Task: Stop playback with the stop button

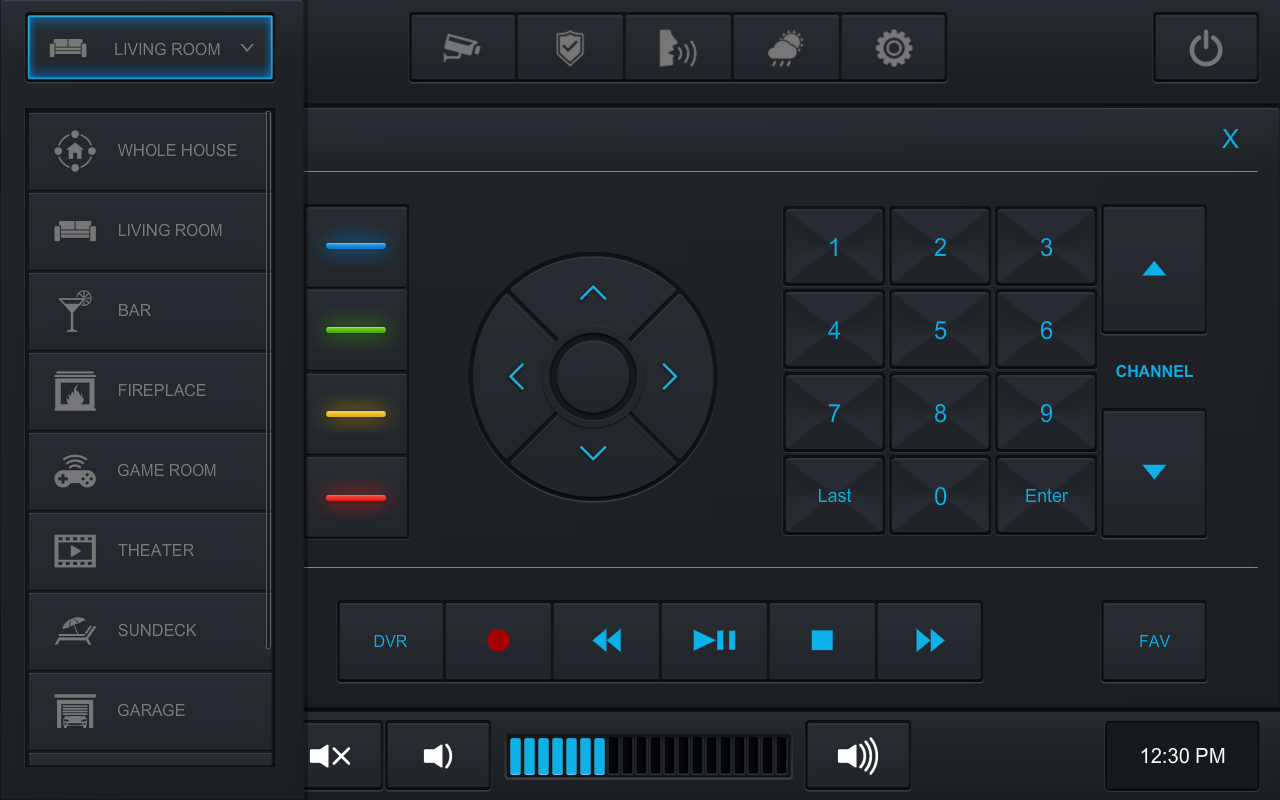Action: pos(822,641)
